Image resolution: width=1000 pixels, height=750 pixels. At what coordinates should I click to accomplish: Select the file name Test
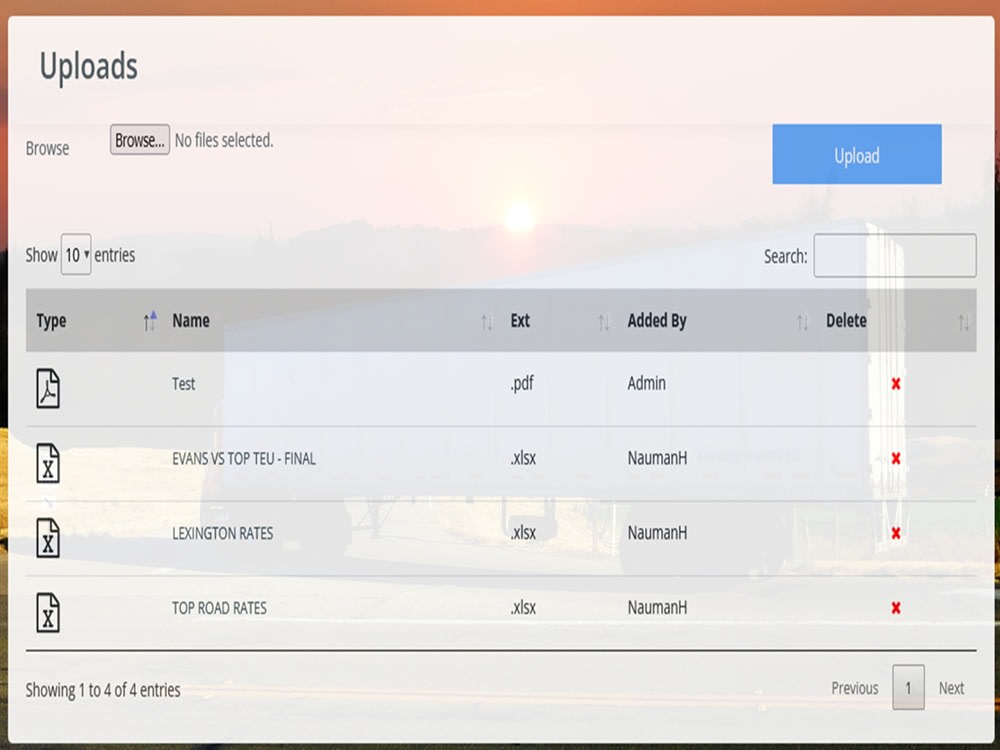[x=184, y=384]
